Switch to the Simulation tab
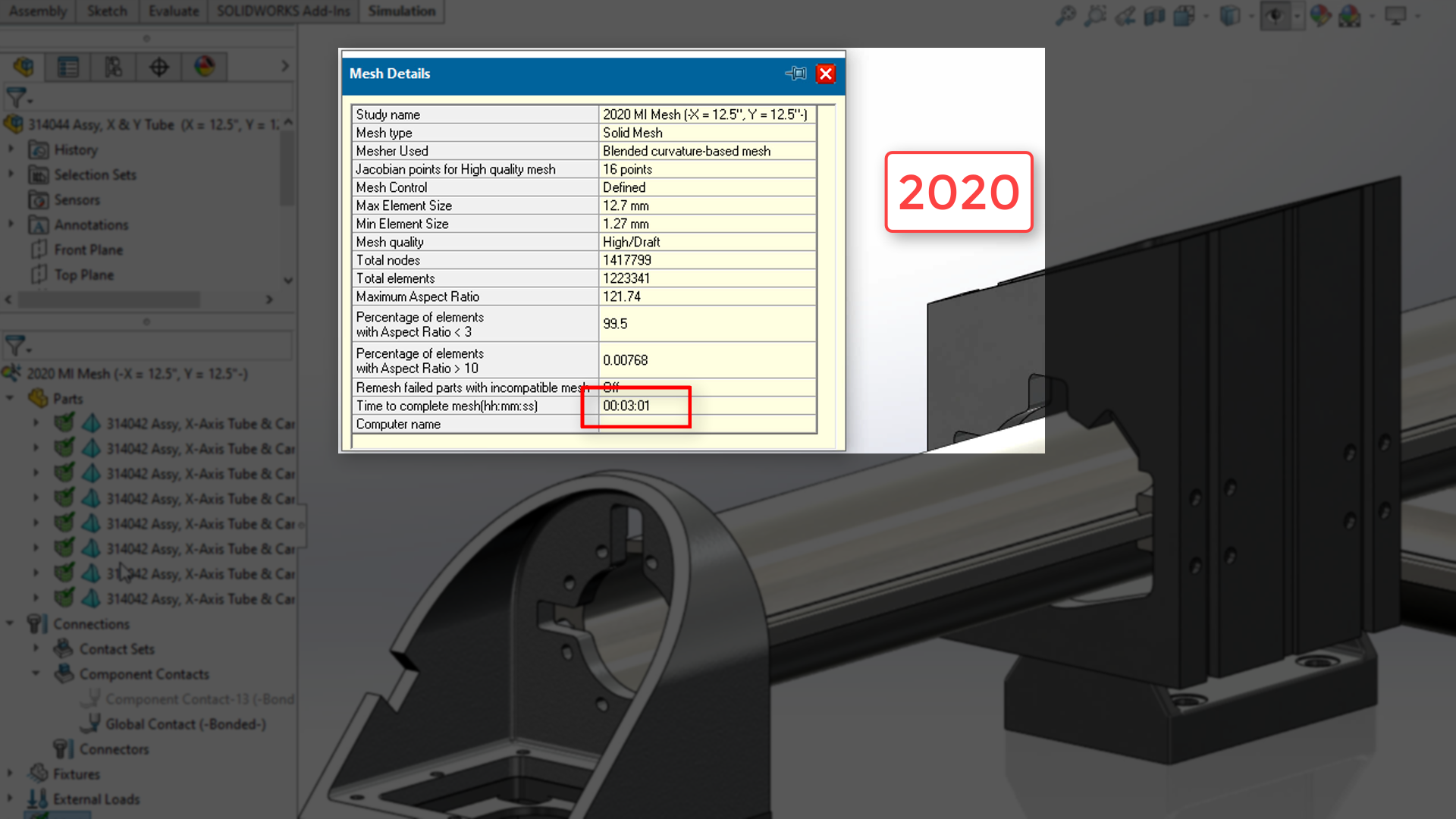 (401, 11)
